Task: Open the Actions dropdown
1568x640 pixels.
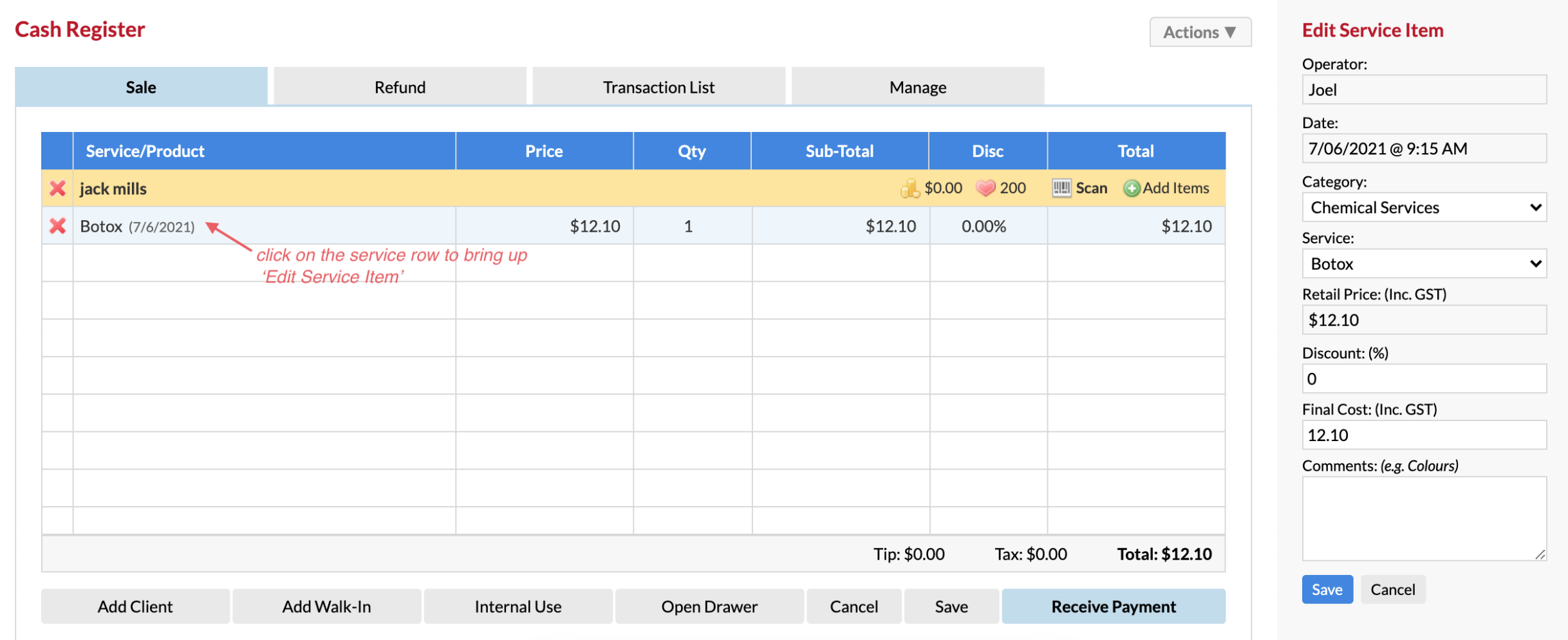Action: (1200, 32)
